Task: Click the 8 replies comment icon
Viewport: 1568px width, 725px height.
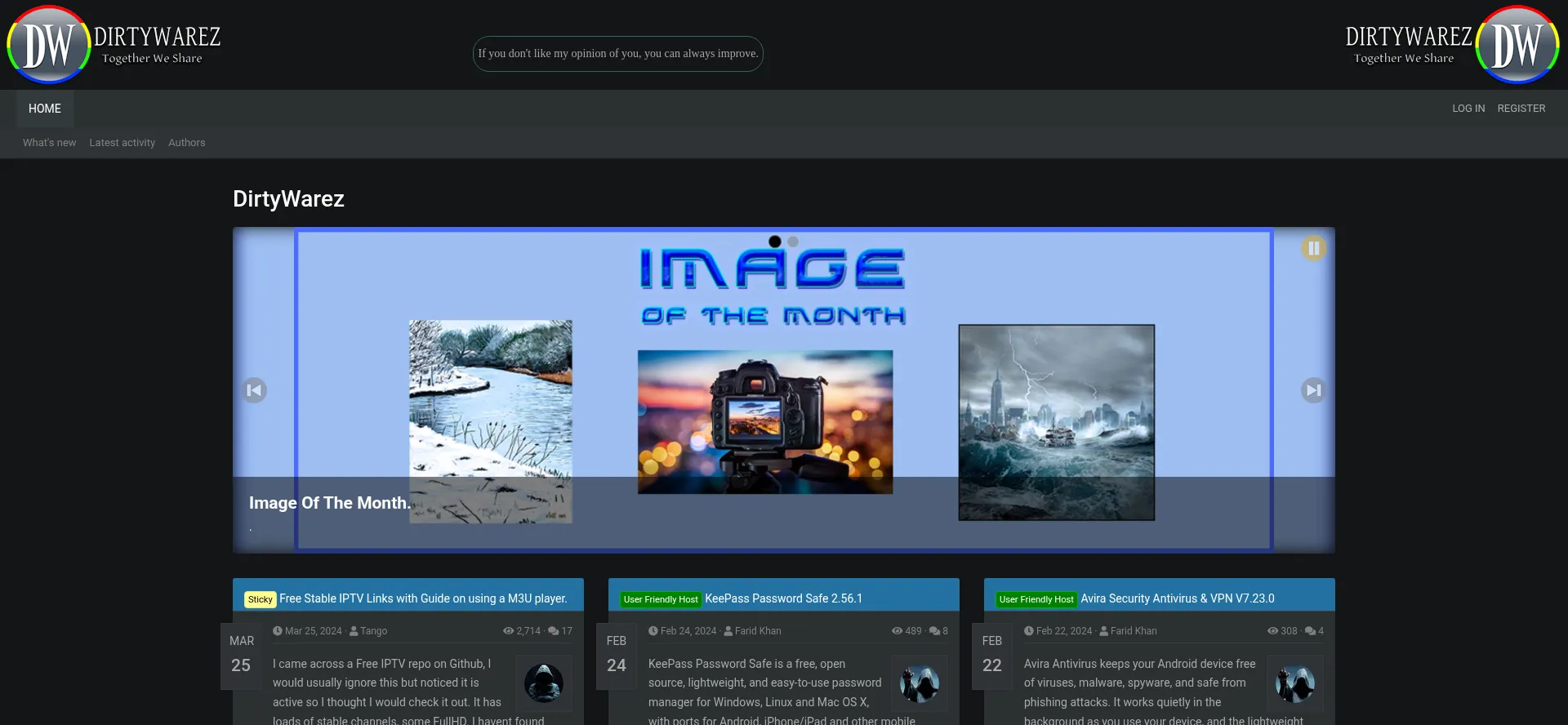Action: (935, 631)
